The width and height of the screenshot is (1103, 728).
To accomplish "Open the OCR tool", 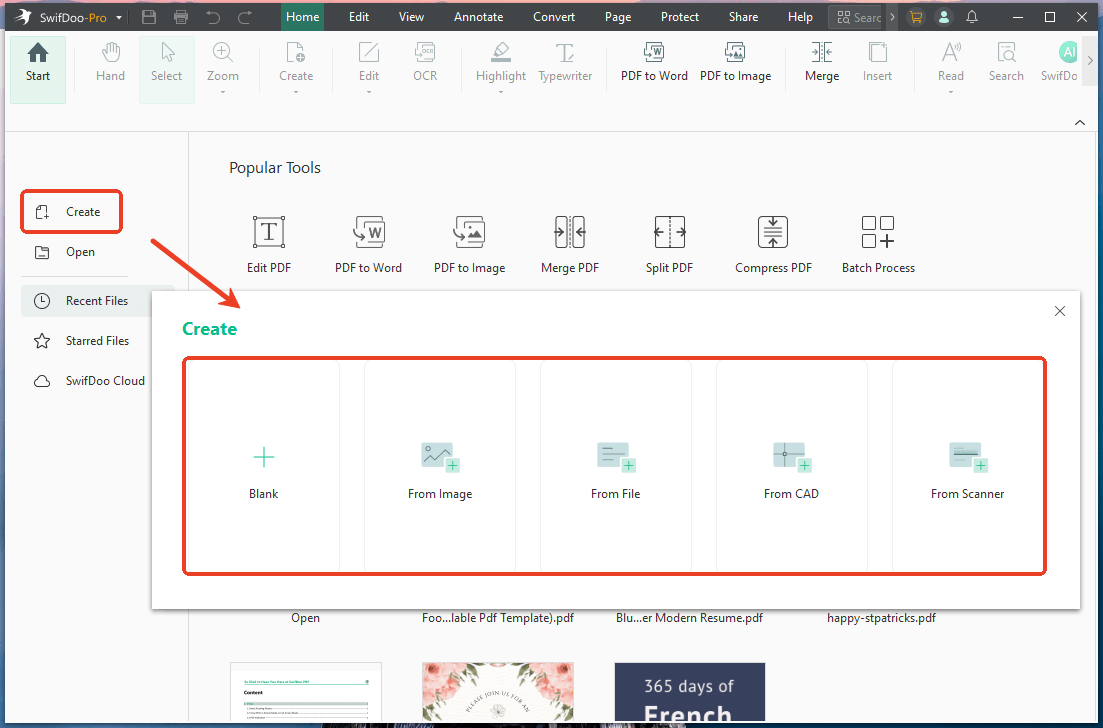I will click(x=424, y=64).
